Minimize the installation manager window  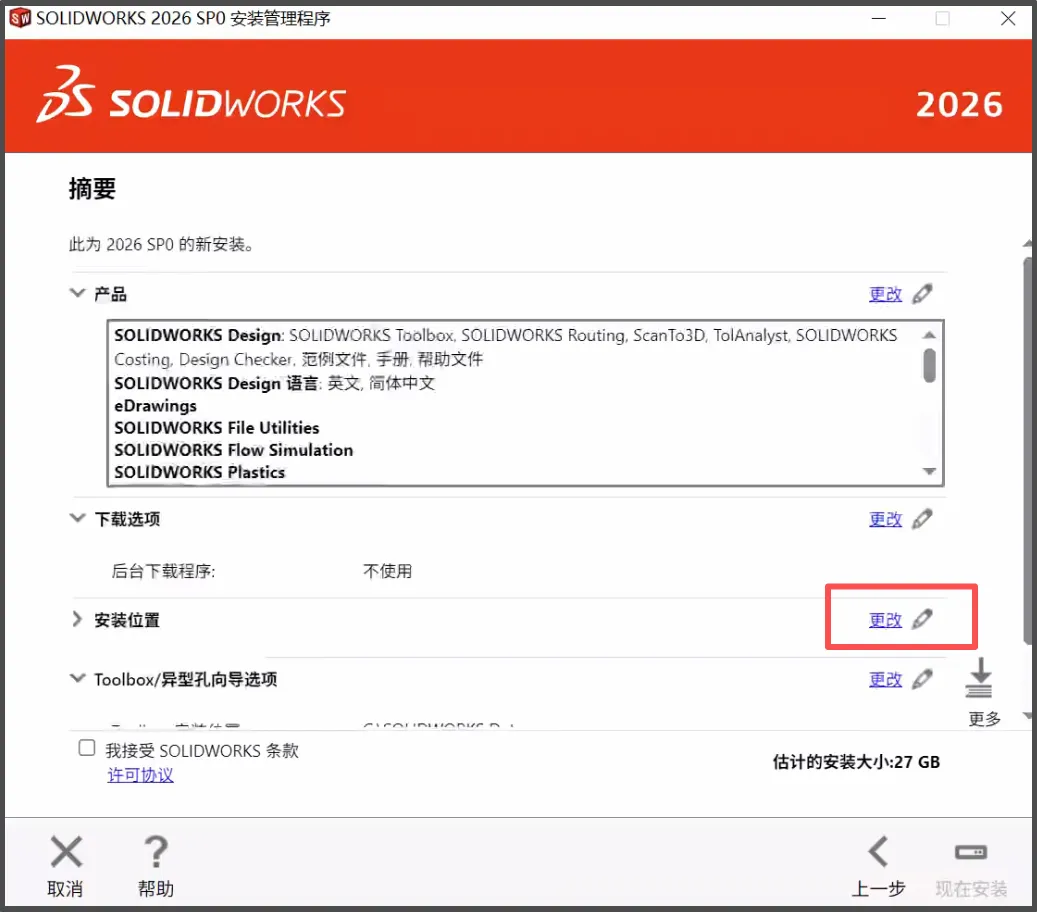click(878, 19)
